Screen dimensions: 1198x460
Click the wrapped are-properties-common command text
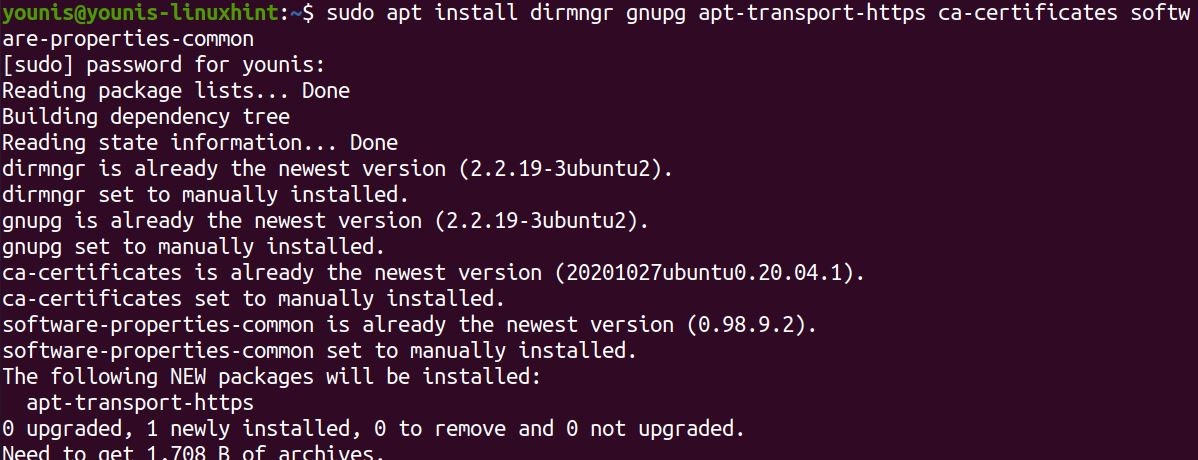click(127, 39)
